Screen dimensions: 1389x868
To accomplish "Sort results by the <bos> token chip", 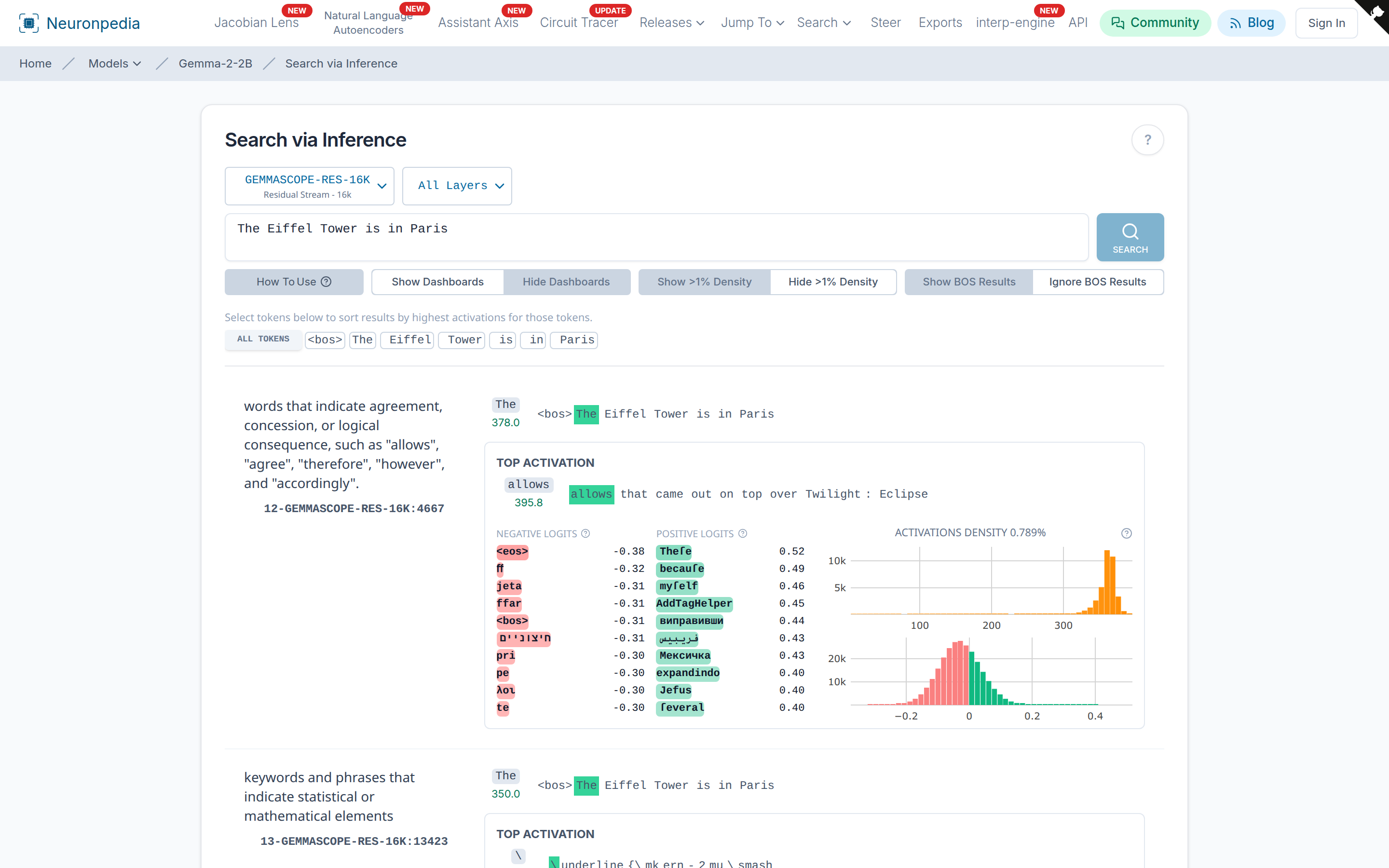I will (325, 340).
